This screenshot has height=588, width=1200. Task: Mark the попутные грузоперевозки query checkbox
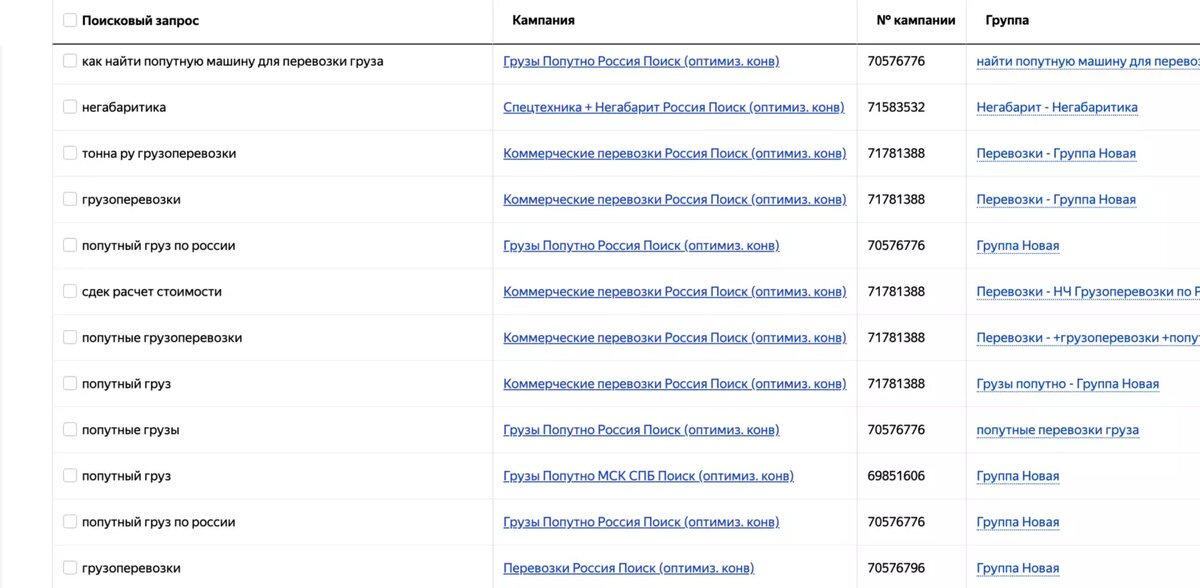pyautogui.click(x=70, y=337)
